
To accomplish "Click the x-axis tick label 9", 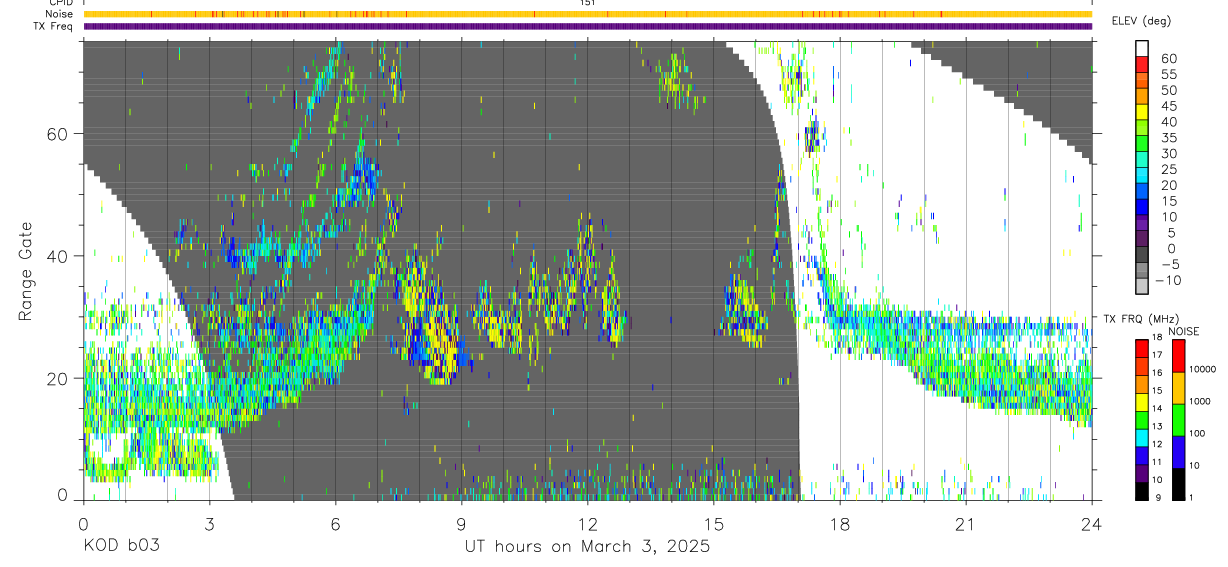I will pyautogui.click(x=461, y=523).
